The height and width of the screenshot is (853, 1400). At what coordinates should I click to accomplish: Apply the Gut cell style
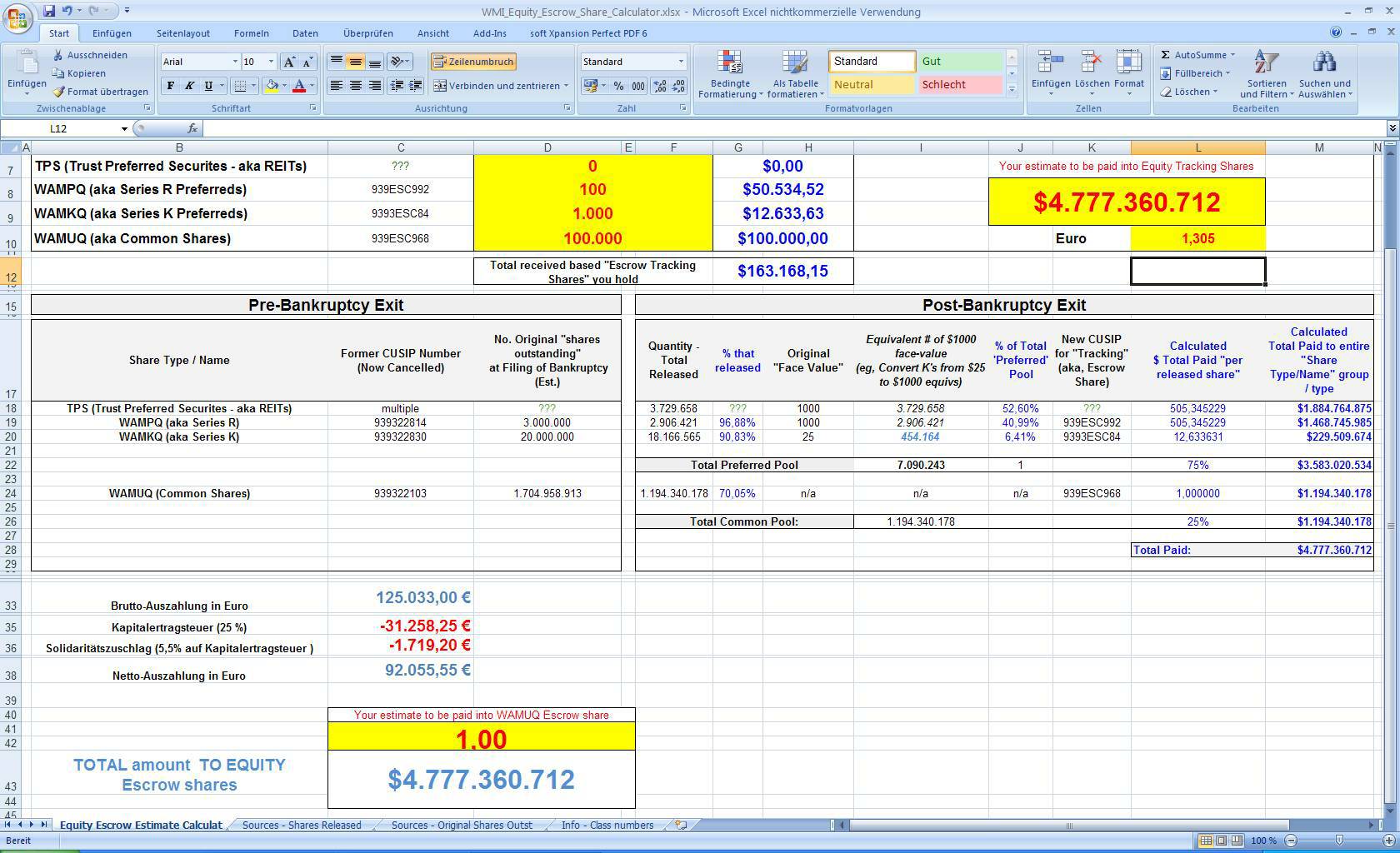(960, 62)
